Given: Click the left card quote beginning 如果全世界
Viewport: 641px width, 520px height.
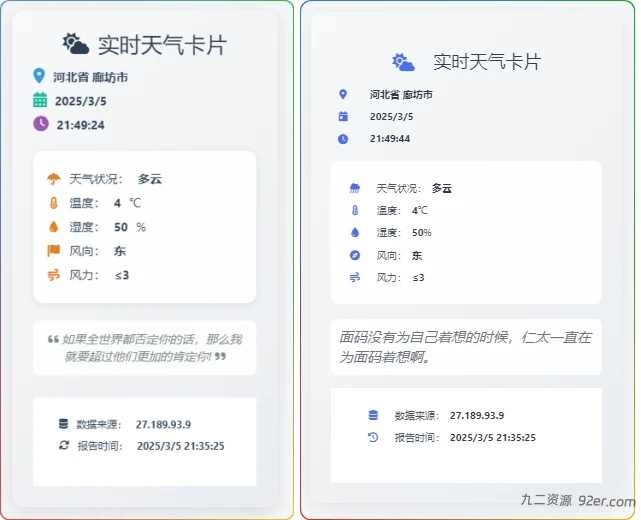Looking at the screenshot, I should click(144, 347).
